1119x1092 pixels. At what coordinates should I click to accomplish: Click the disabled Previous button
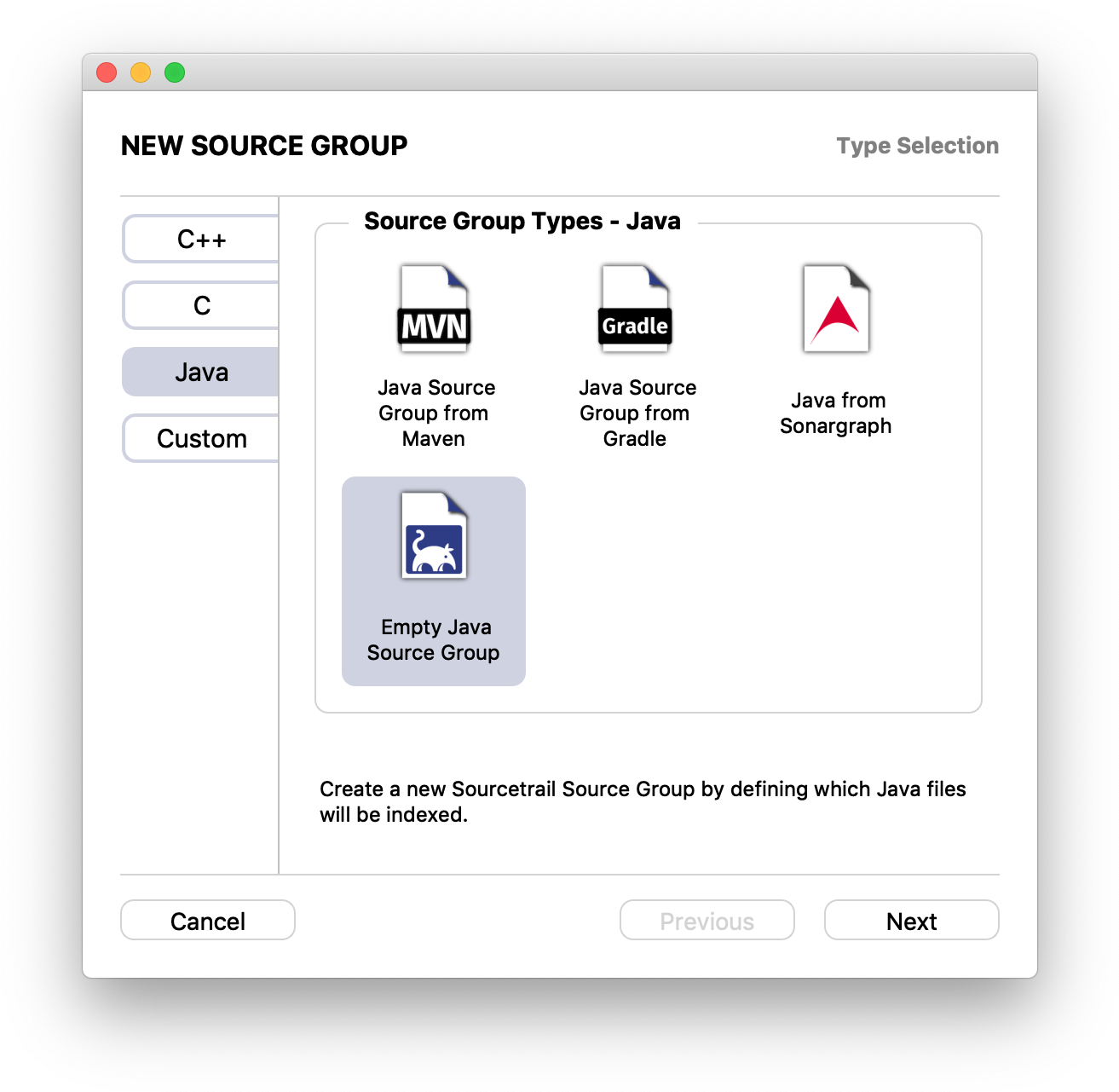[707, 921]
